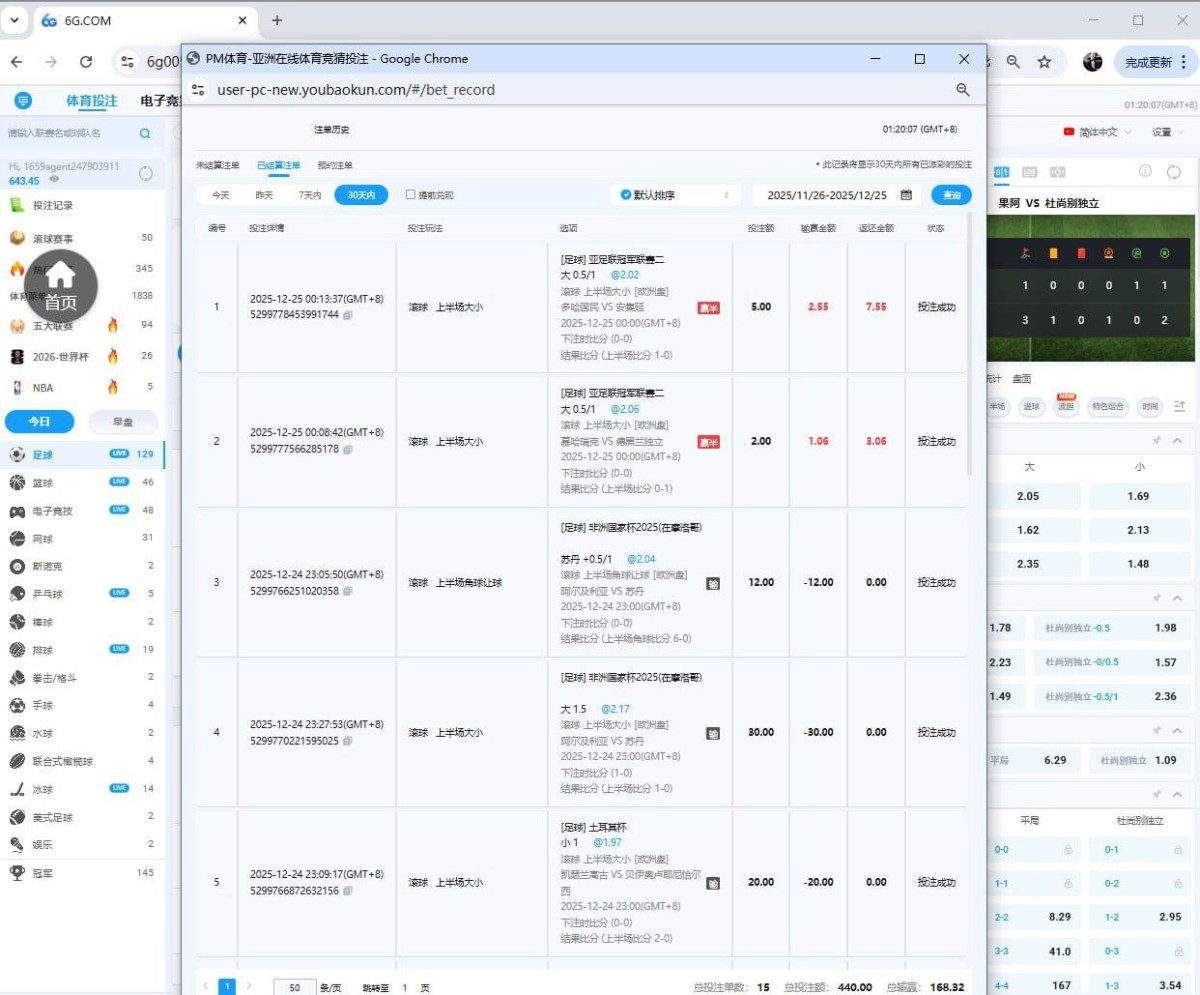Viewport: 1200px width, 995px height.
Task: Click the search magnifier in league search box
Action: pyautogui.click(x=145, y=133)
